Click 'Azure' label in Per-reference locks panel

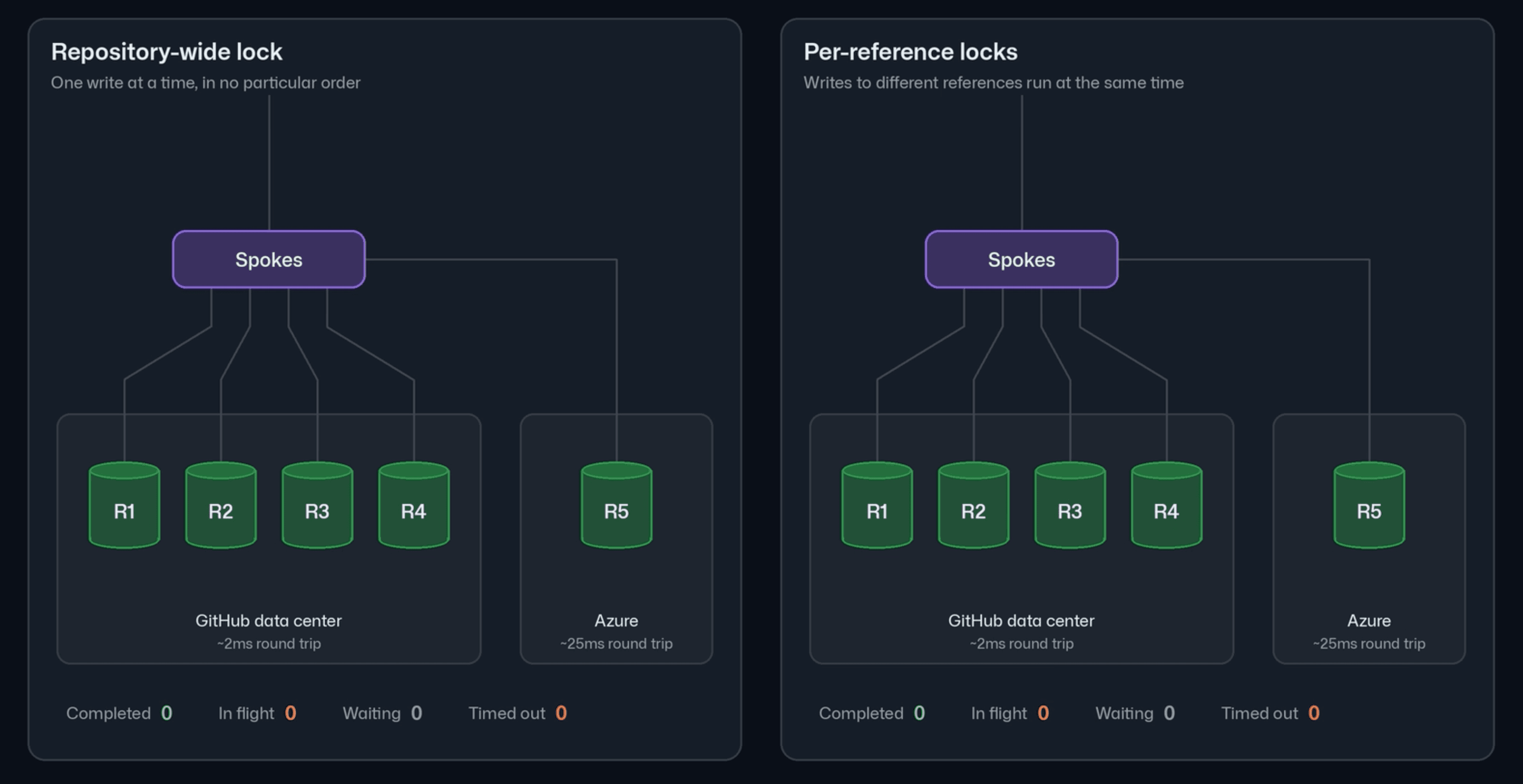1368,620
